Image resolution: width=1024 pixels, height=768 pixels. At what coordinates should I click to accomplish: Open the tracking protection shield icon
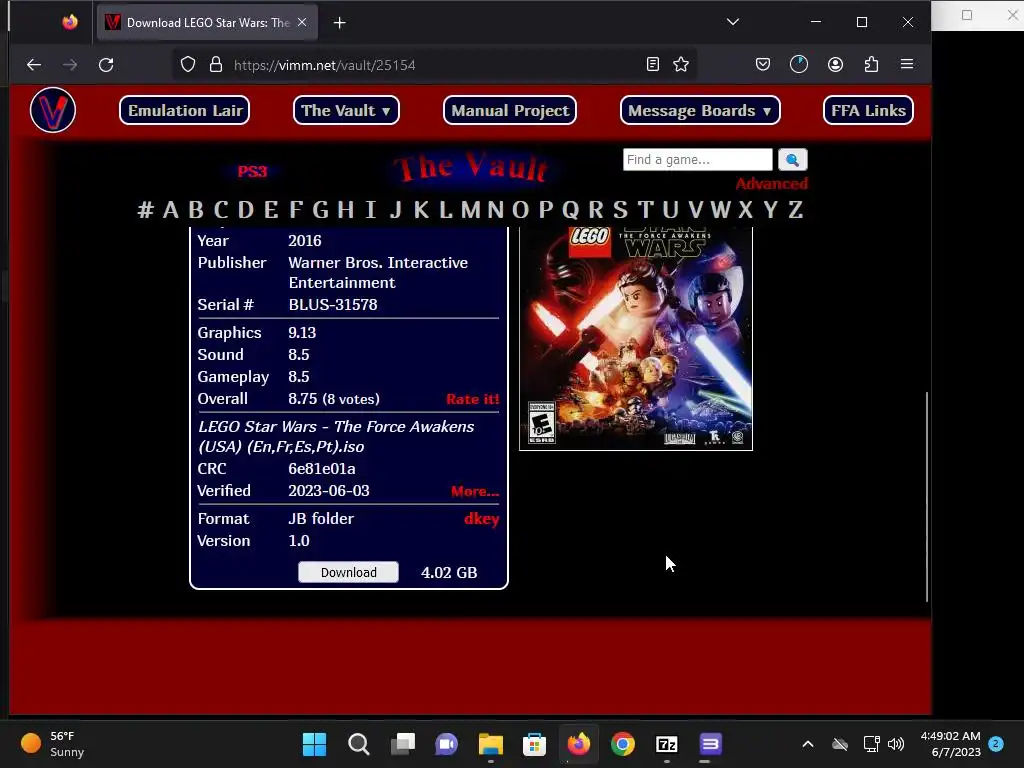(188, 65)
